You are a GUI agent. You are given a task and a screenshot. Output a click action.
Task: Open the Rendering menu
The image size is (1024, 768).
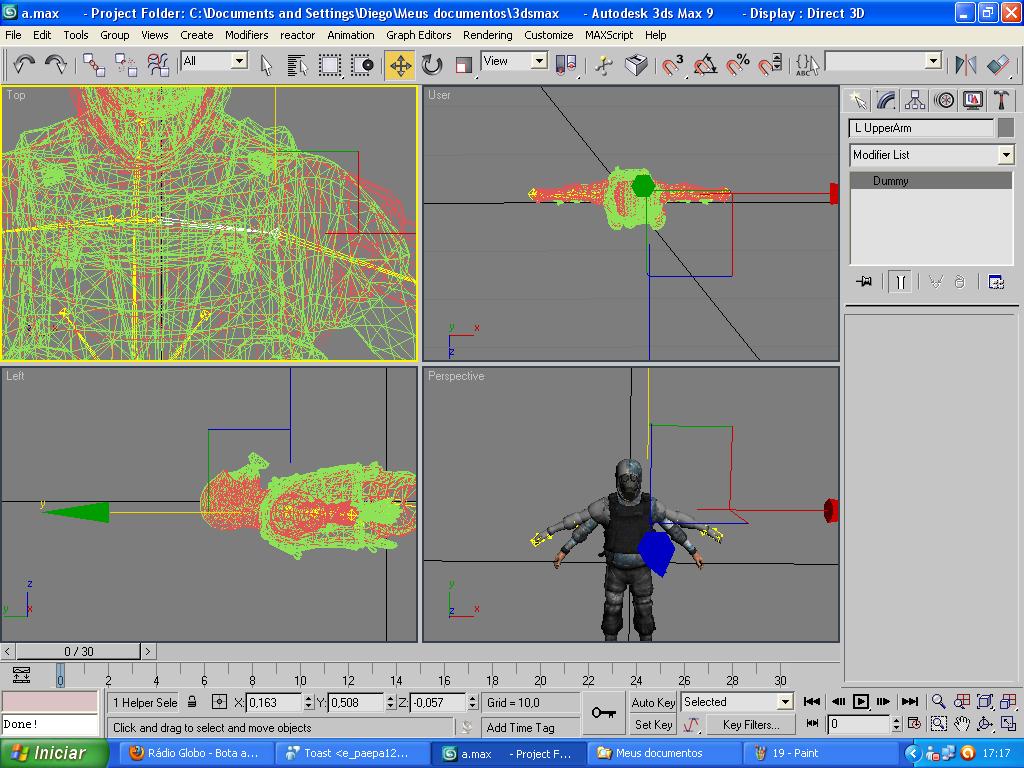point(487,35)
